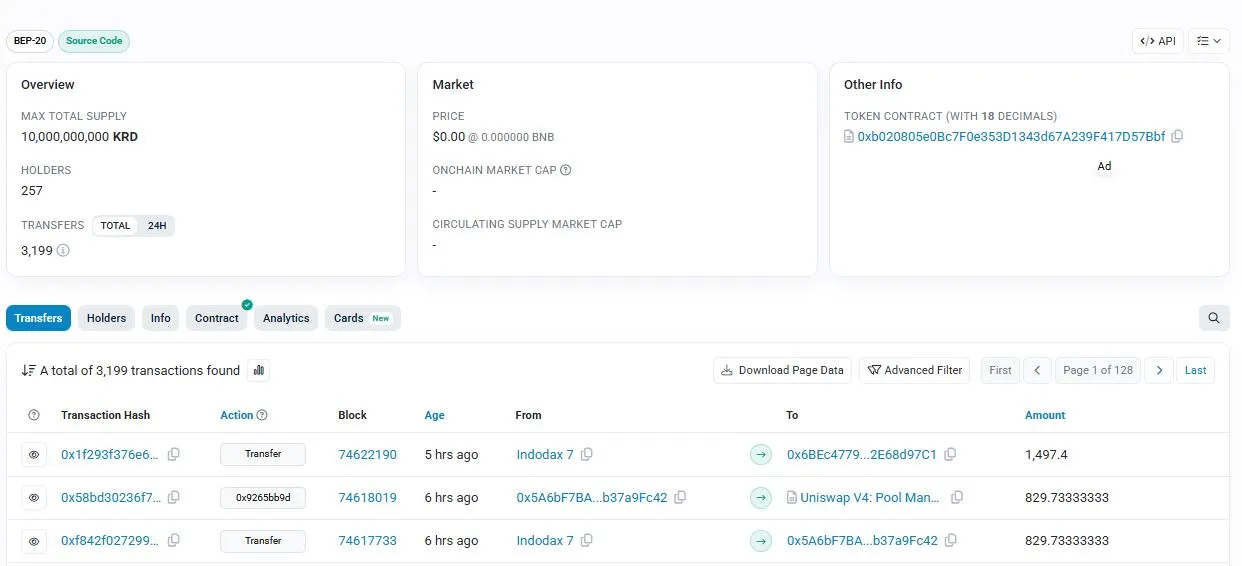Switch transfers count to 24H
The image size is (1242, 566).
[157, 226]
